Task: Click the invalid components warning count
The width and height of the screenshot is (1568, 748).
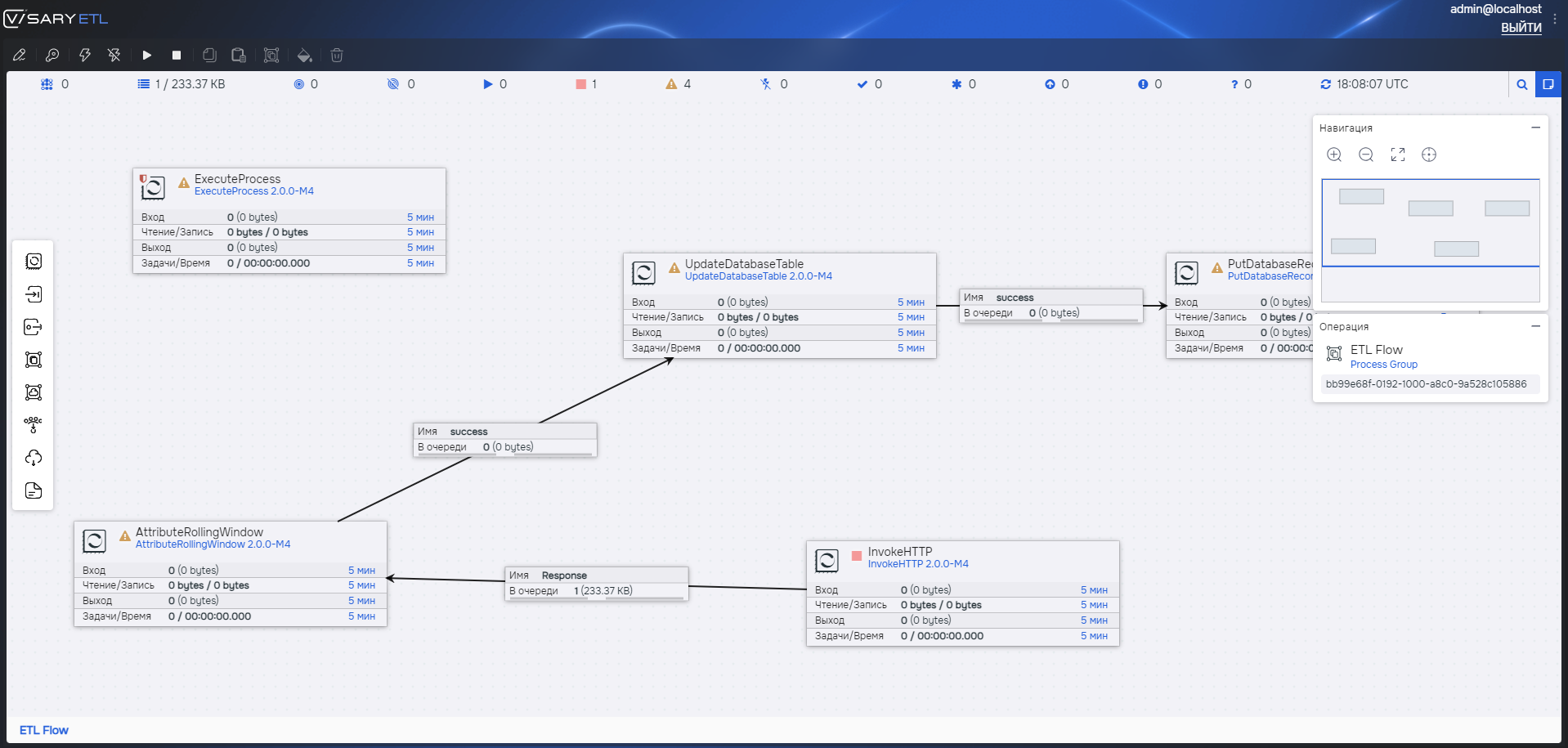Action: point(679,84)
